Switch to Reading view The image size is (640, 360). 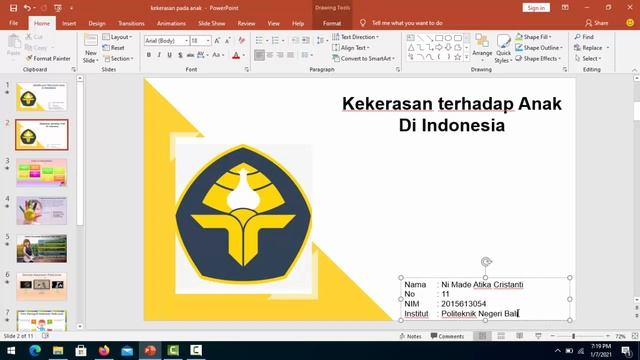pyautogui.click(x=520, y=336)
